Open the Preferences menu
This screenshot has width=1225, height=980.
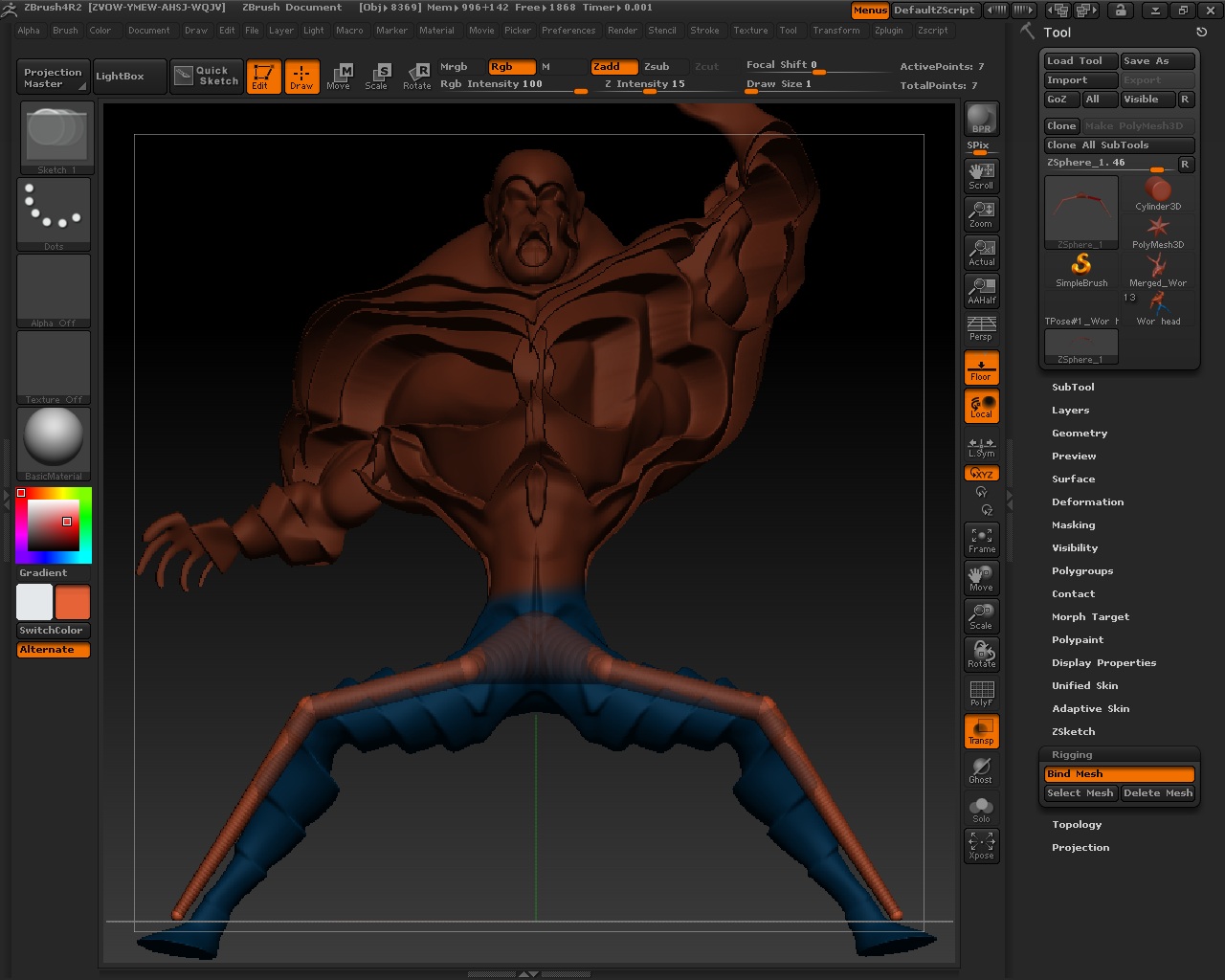click(x=568, y=30)
